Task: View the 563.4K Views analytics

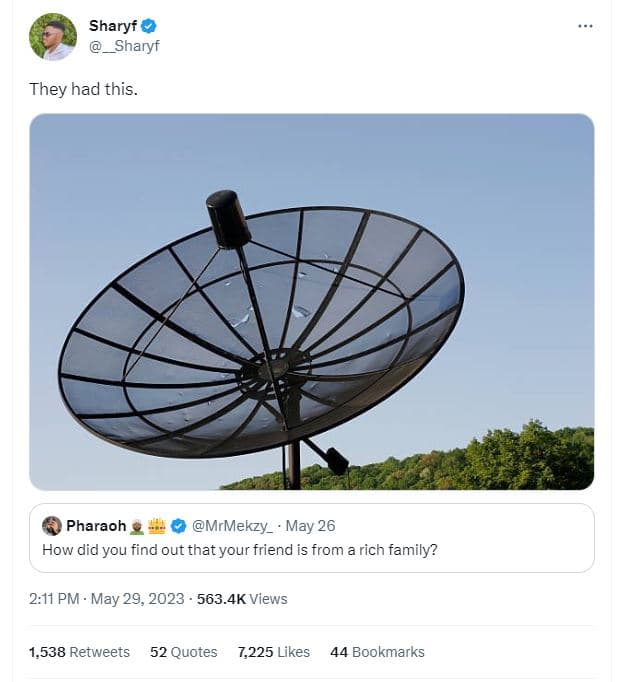Action: point(242,599)
